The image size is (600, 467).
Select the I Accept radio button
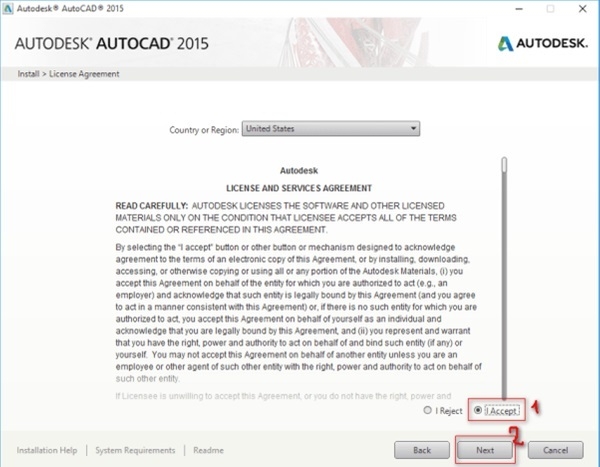[x=480, y=410]
